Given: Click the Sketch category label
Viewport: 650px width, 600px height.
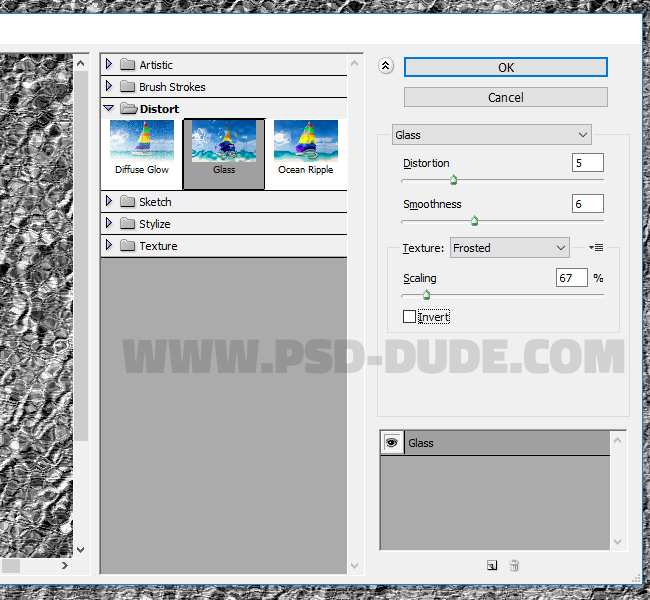Looking at the screenshot, I should coord(155,202).
